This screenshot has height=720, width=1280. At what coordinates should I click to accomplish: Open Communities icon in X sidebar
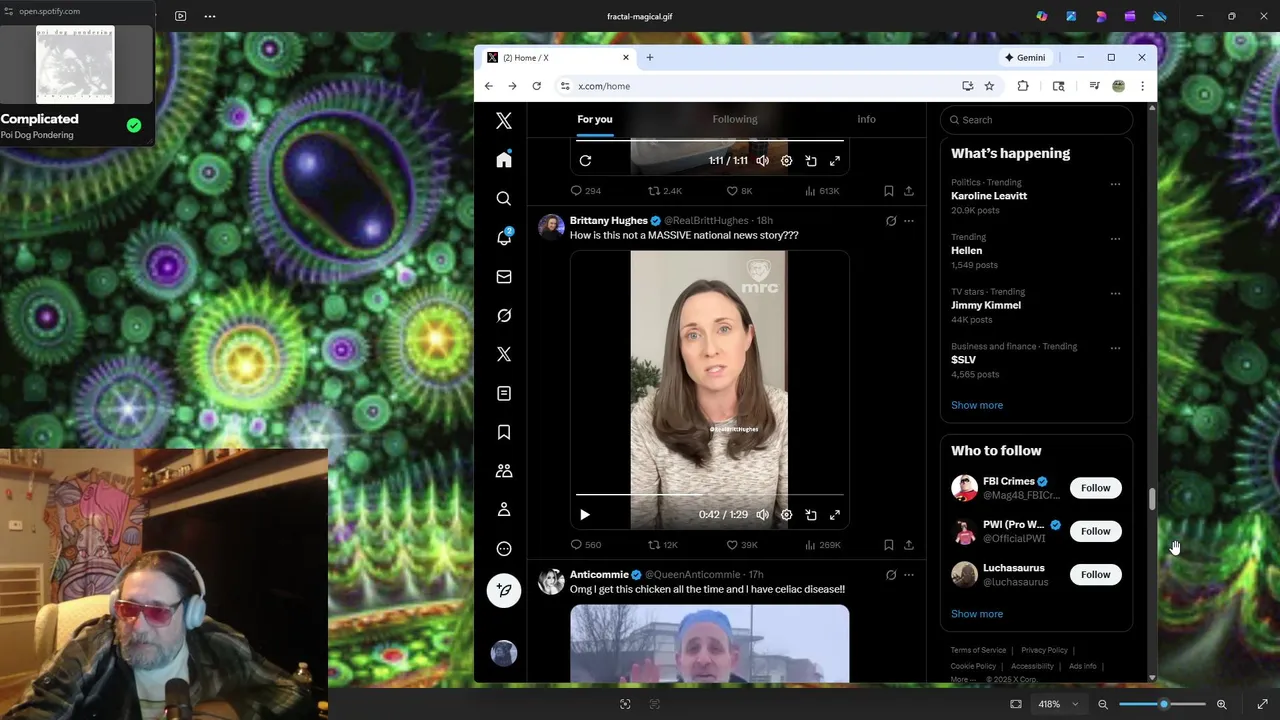504,471
